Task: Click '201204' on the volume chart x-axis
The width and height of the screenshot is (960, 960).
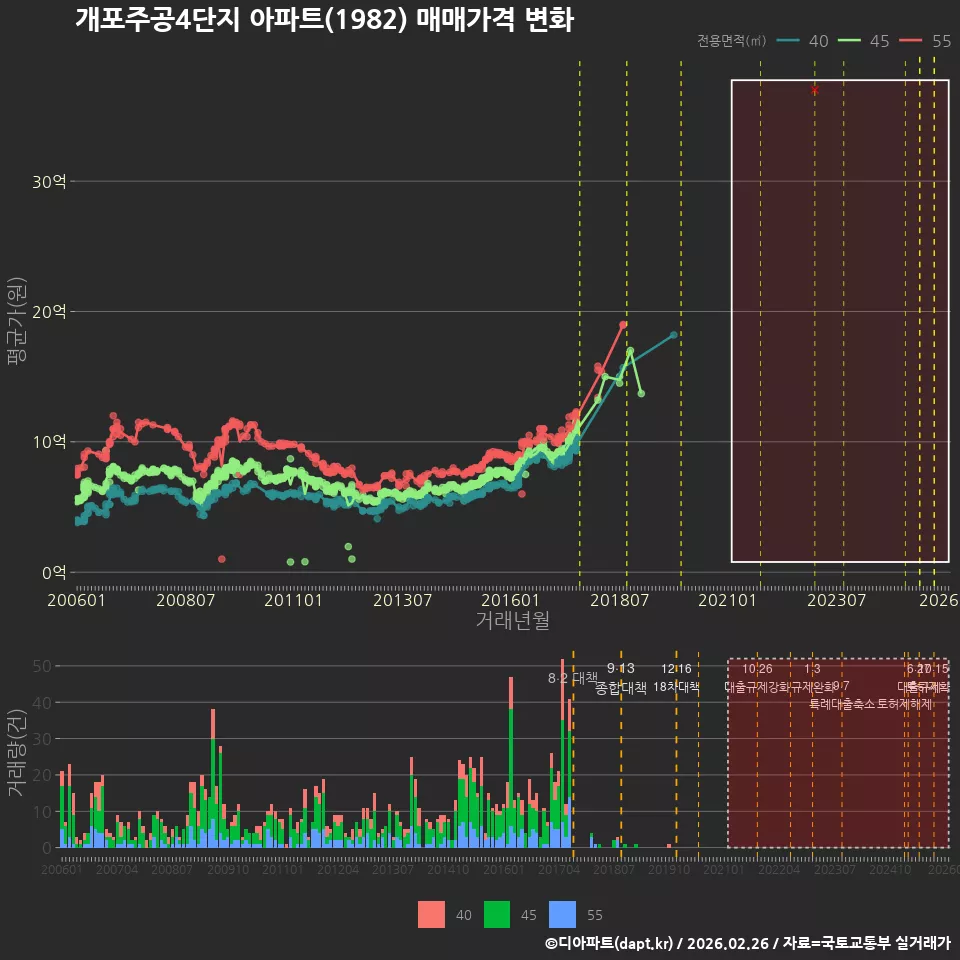Action: click(x=338, y=869)
